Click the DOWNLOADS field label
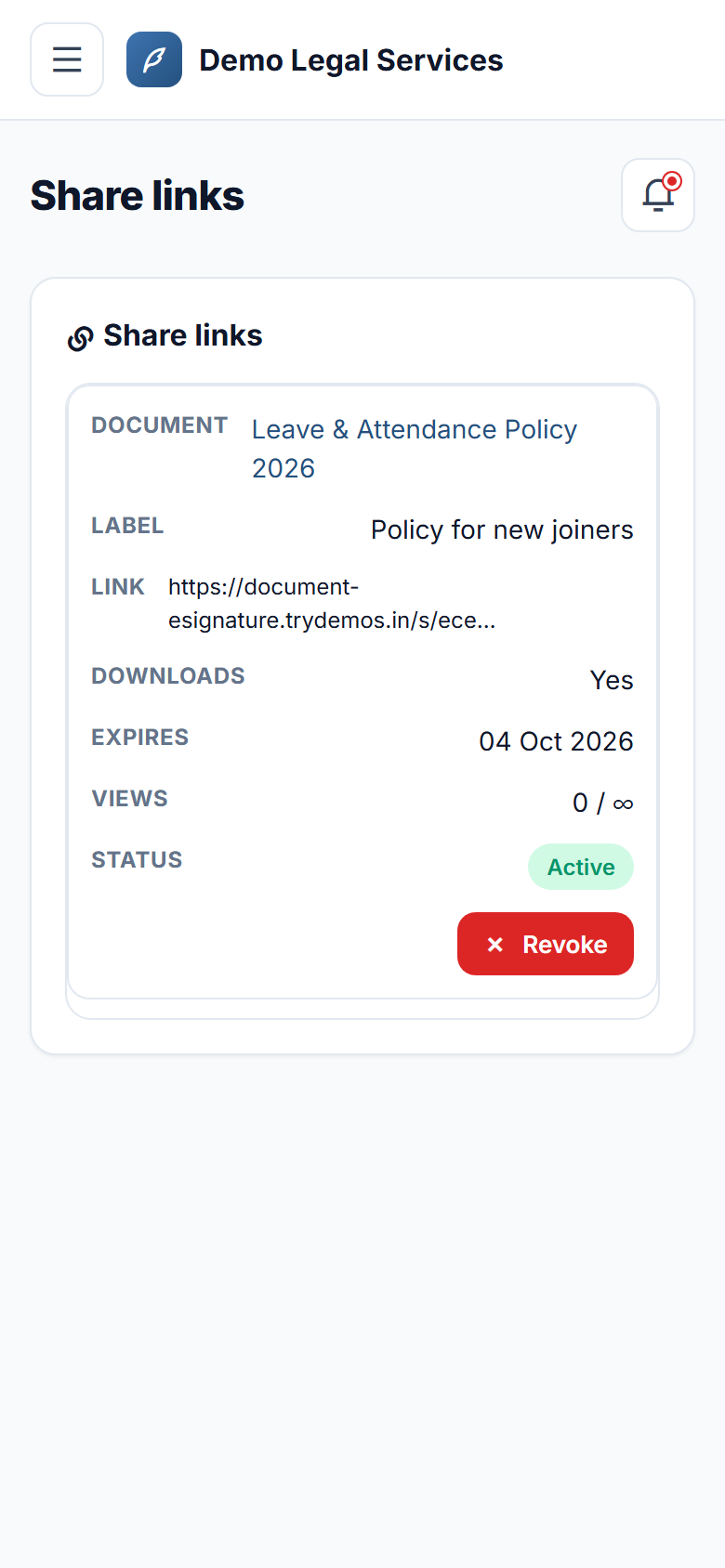The width and height of the screenshot is (725, 1568). pos(168,676)
